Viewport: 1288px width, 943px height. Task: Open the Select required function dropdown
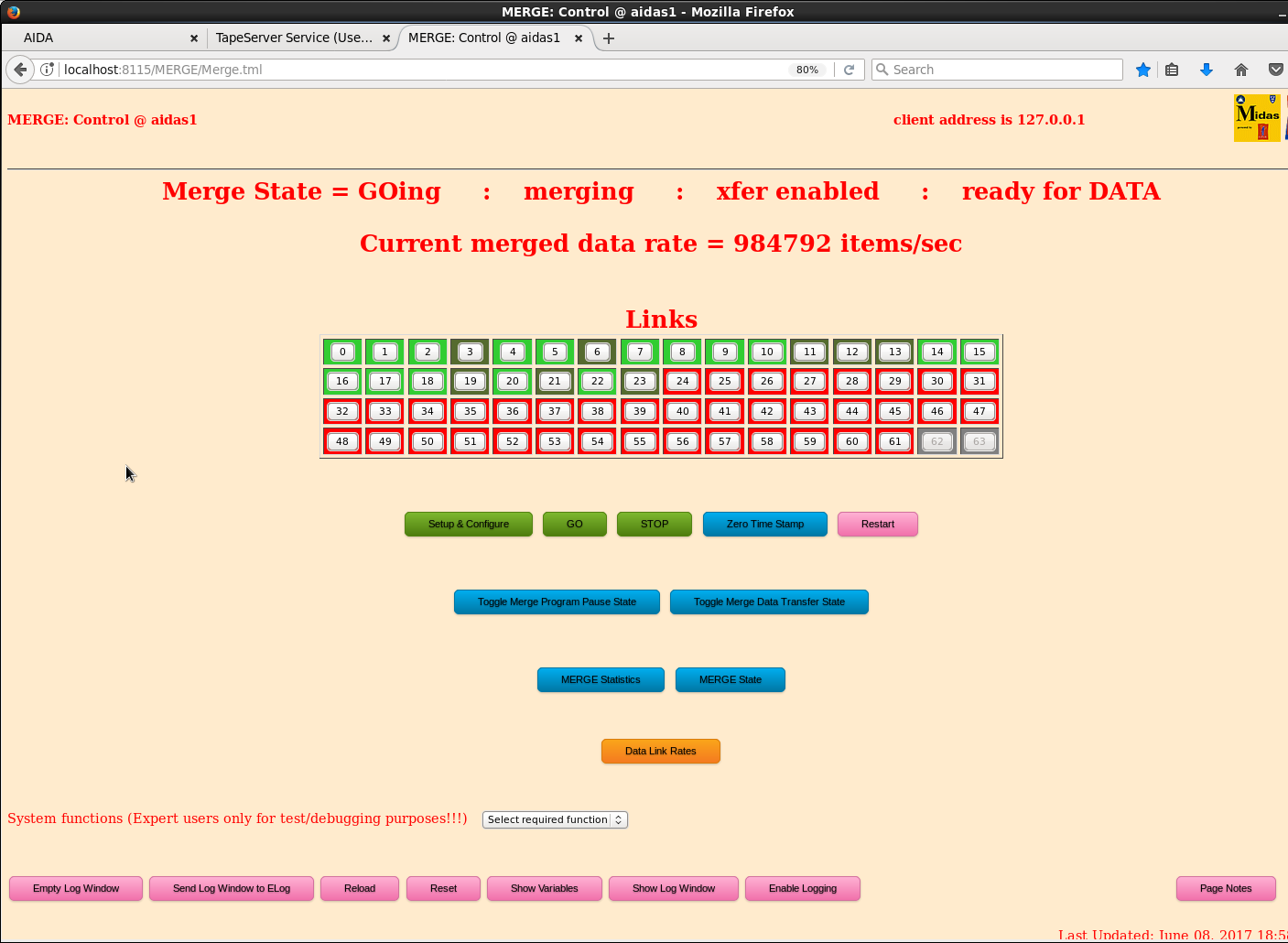click(x=555, y=819)
